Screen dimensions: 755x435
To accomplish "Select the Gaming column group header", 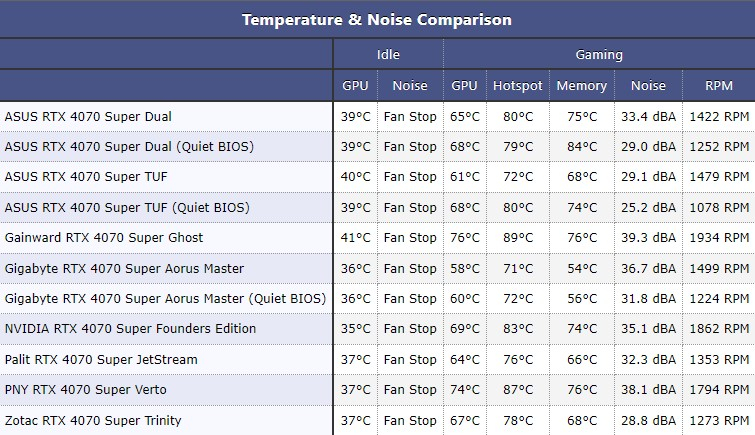I will [599, 55].
